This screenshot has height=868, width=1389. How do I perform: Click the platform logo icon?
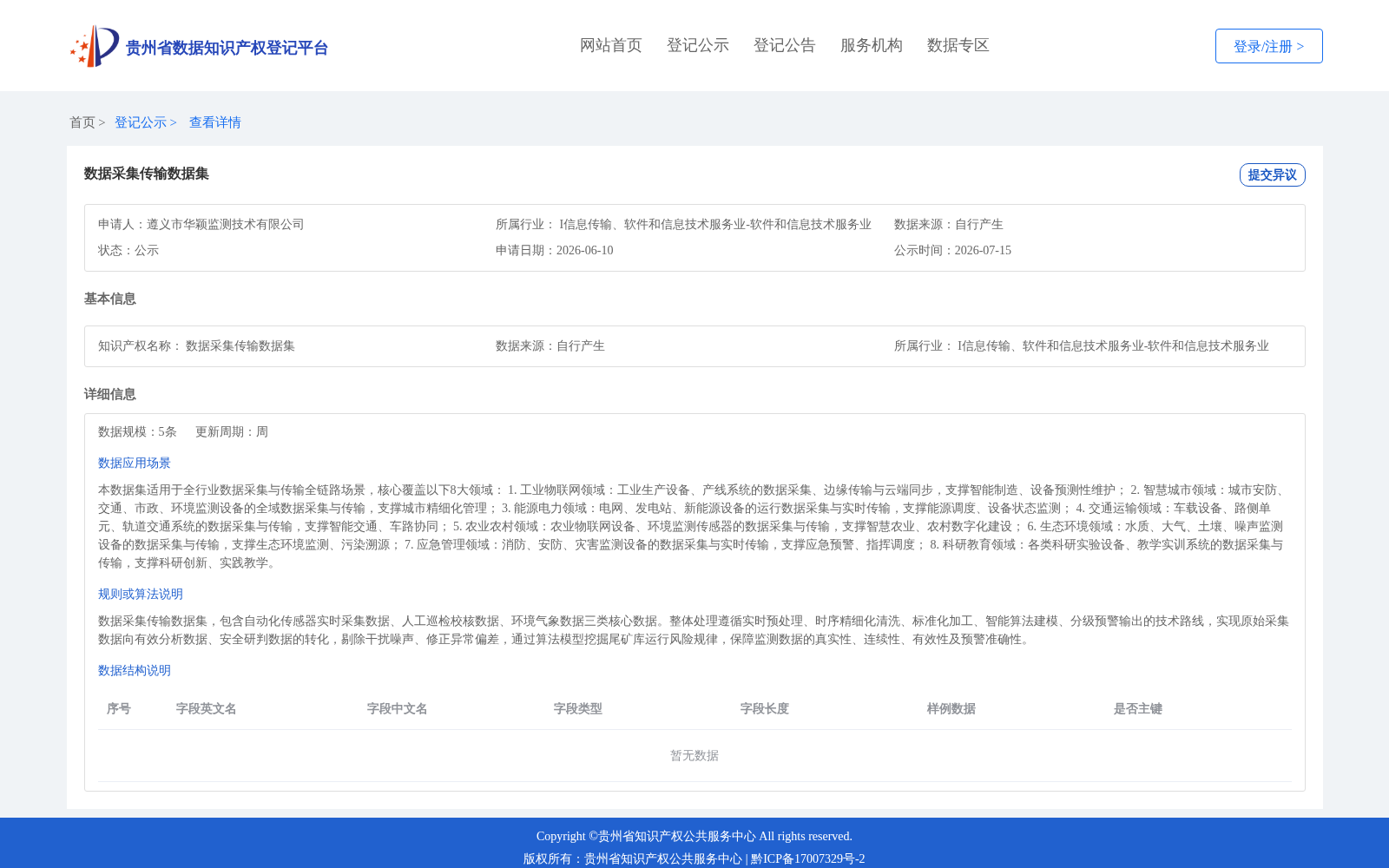point(95,46)
